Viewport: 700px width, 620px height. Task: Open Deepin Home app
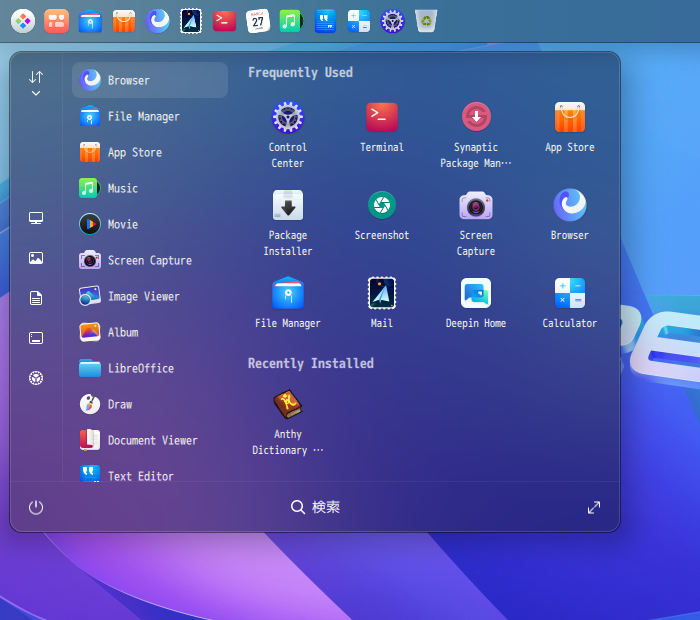(475, 294)
